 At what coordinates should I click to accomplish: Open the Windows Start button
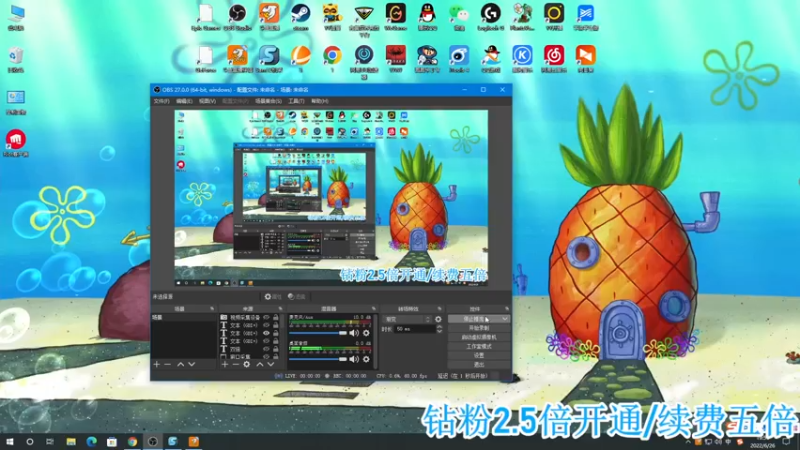click(x=10, y=442)
